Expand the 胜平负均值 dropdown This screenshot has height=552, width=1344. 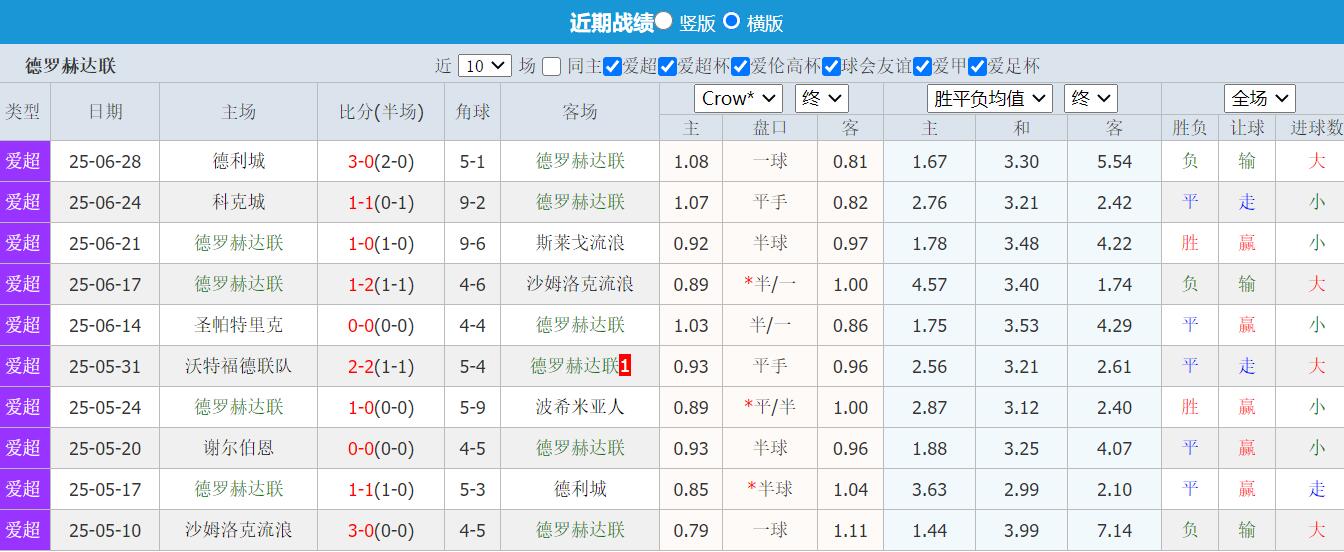click(990, 98)
